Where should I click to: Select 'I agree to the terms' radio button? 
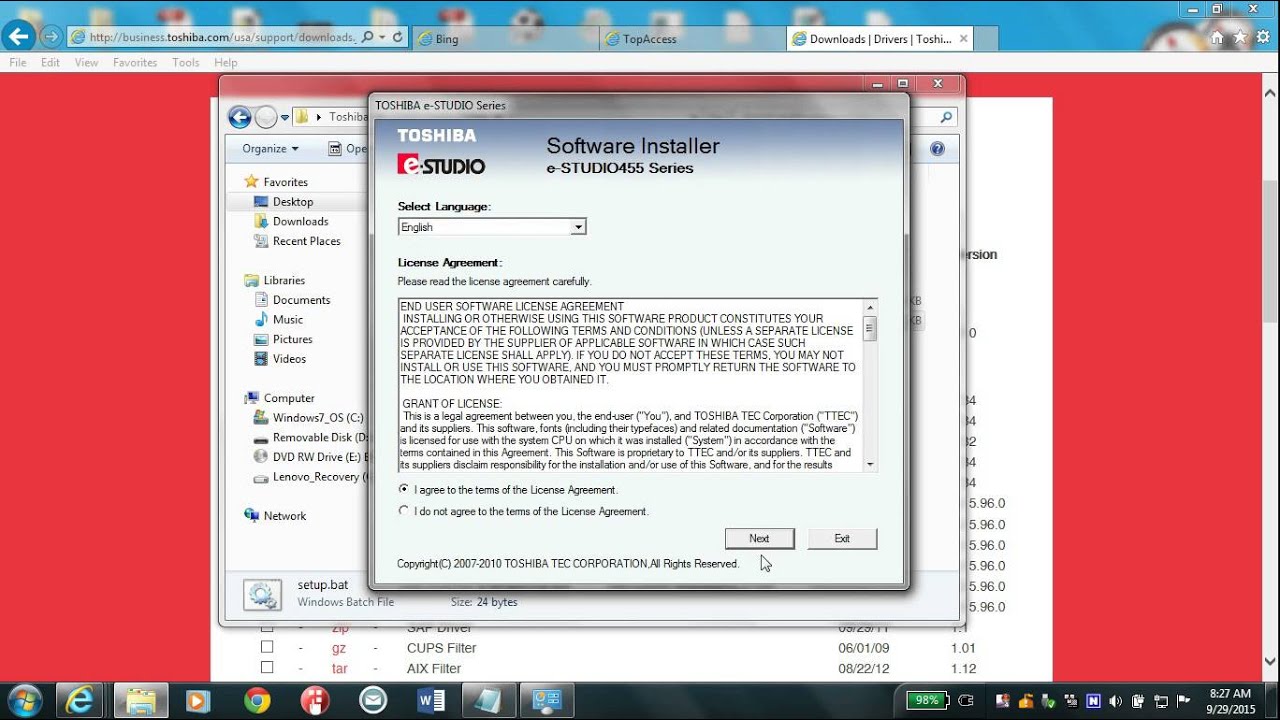point(404,489)
